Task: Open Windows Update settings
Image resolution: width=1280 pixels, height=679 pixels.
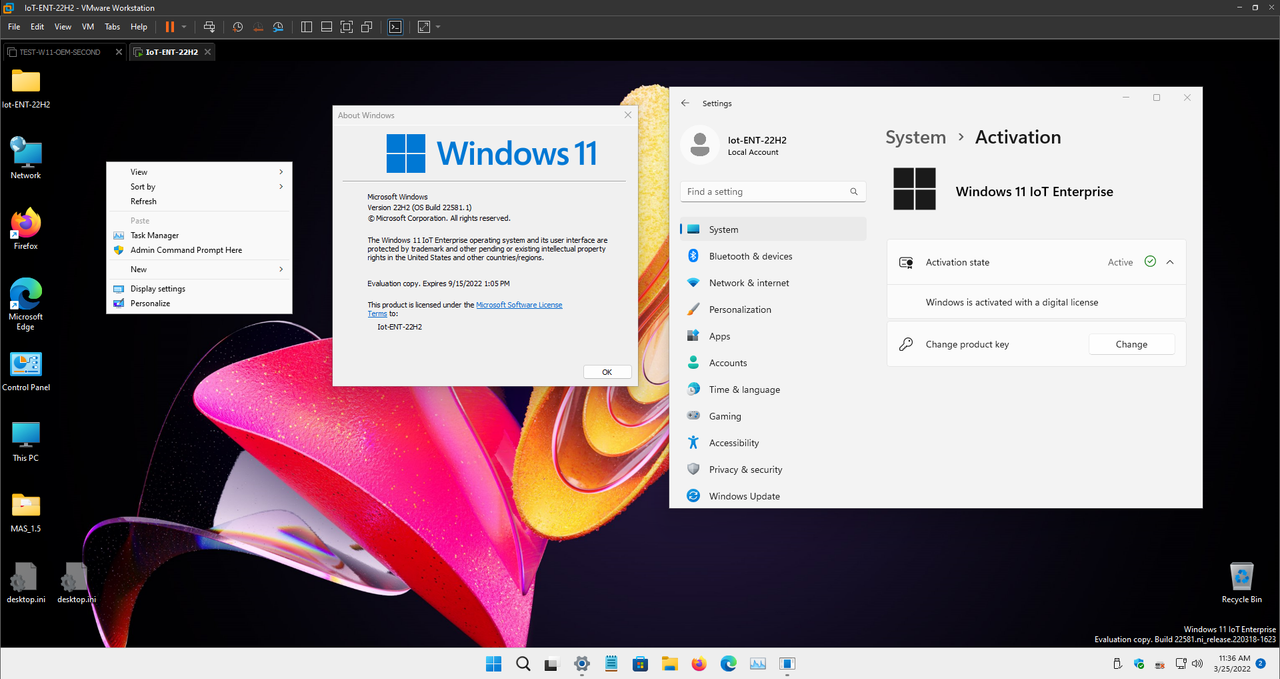Action: point(773,496)
